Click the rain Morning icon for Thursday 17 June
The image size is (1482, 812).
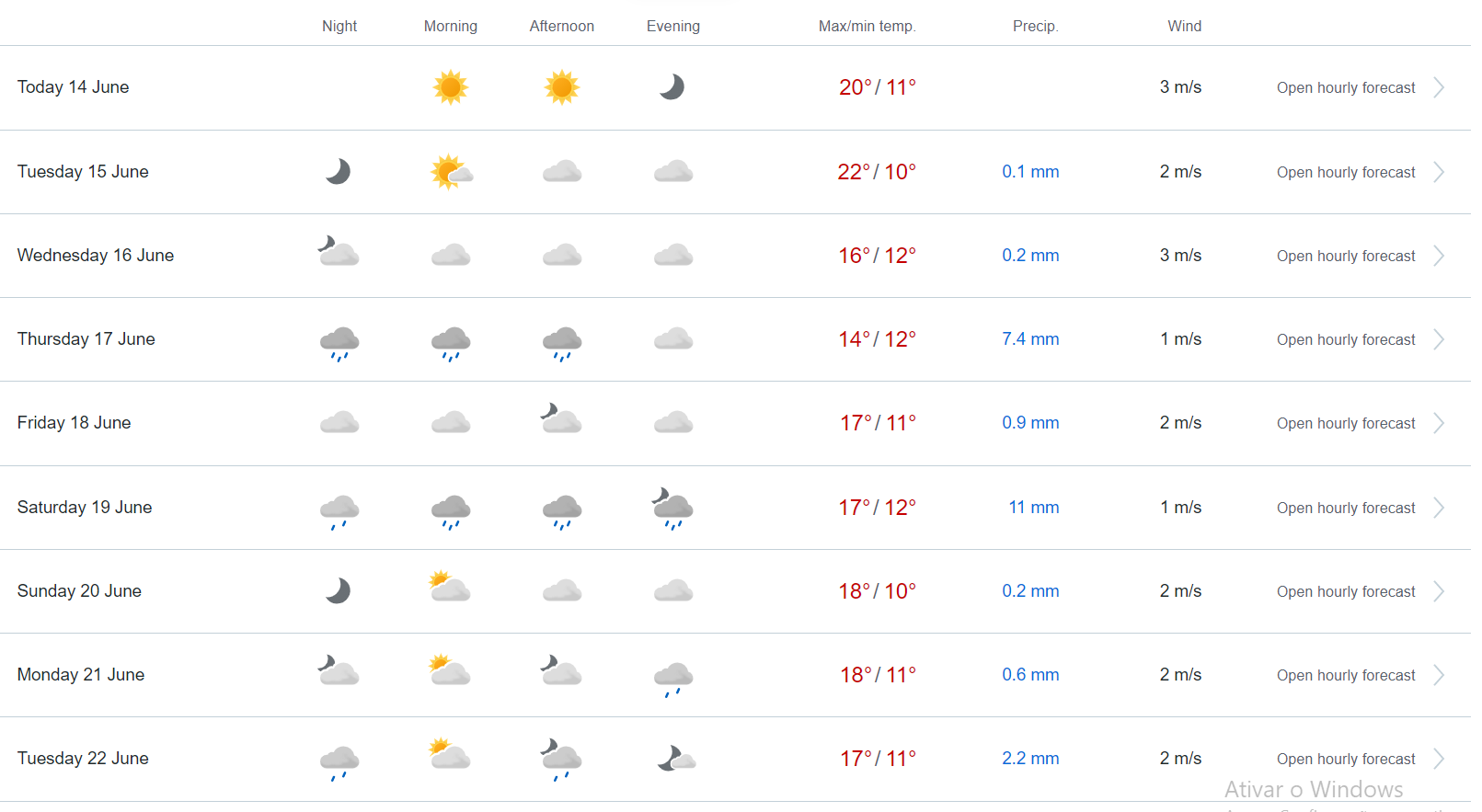451,344
